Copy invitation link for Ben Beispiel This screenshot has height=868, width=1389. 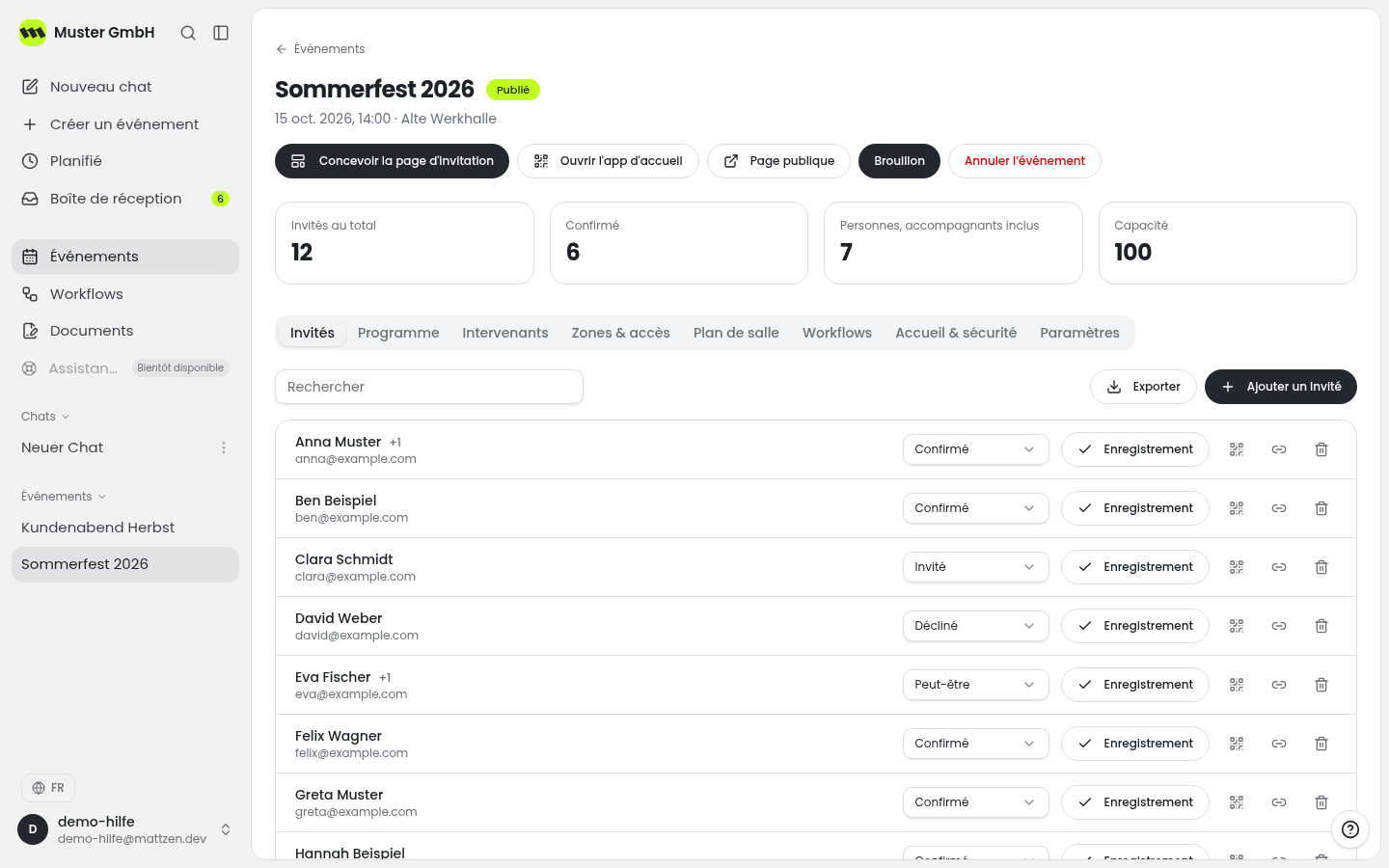1279,508
